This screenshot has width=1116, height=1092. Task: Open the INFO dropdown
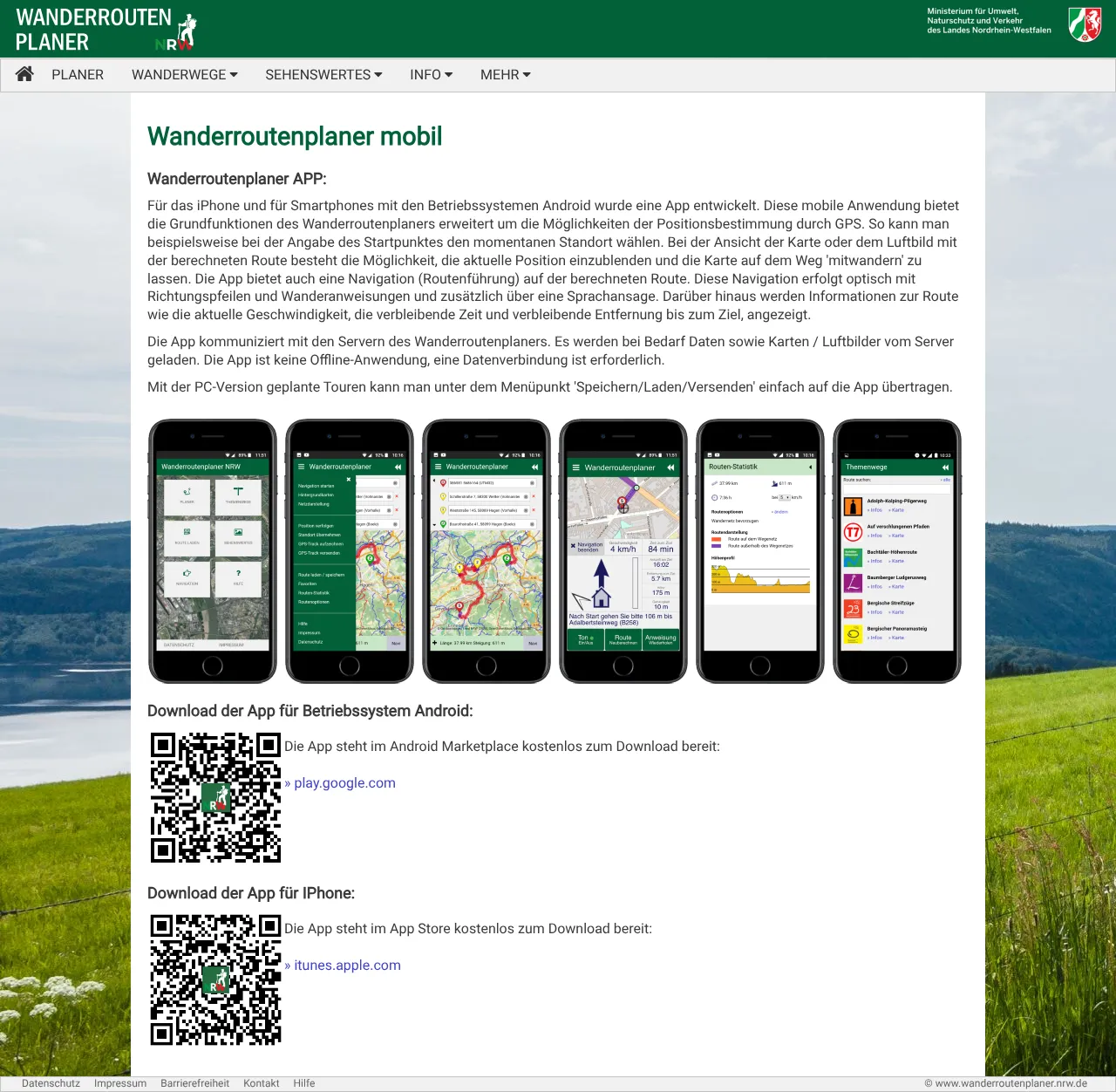430,75
